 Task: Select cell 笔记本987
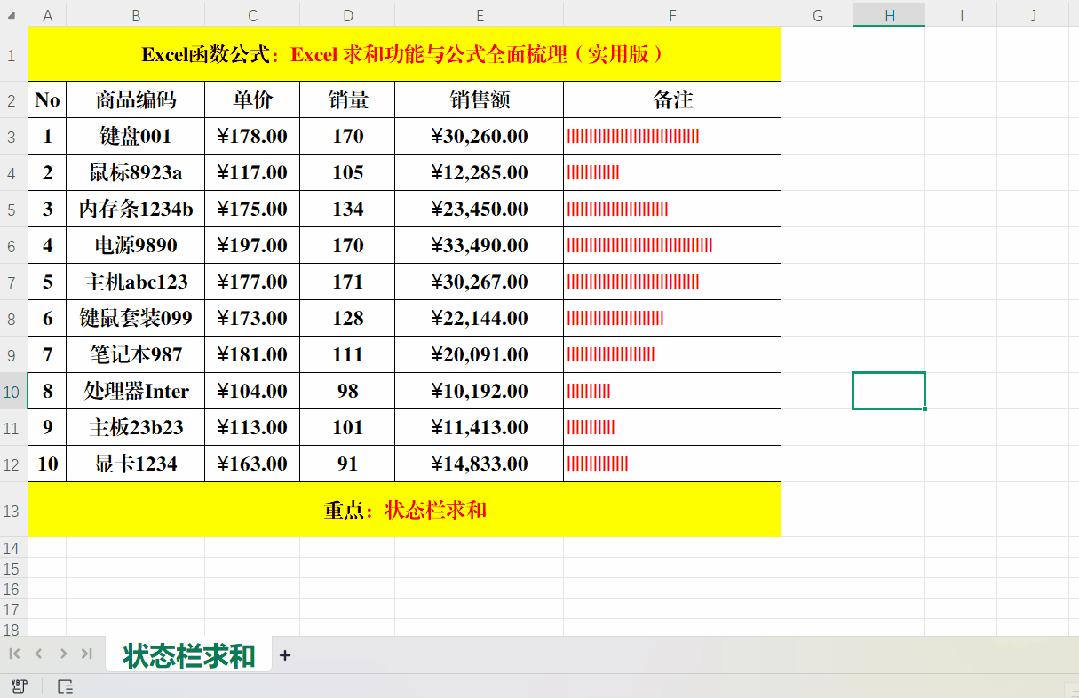(x=136, y=355)
